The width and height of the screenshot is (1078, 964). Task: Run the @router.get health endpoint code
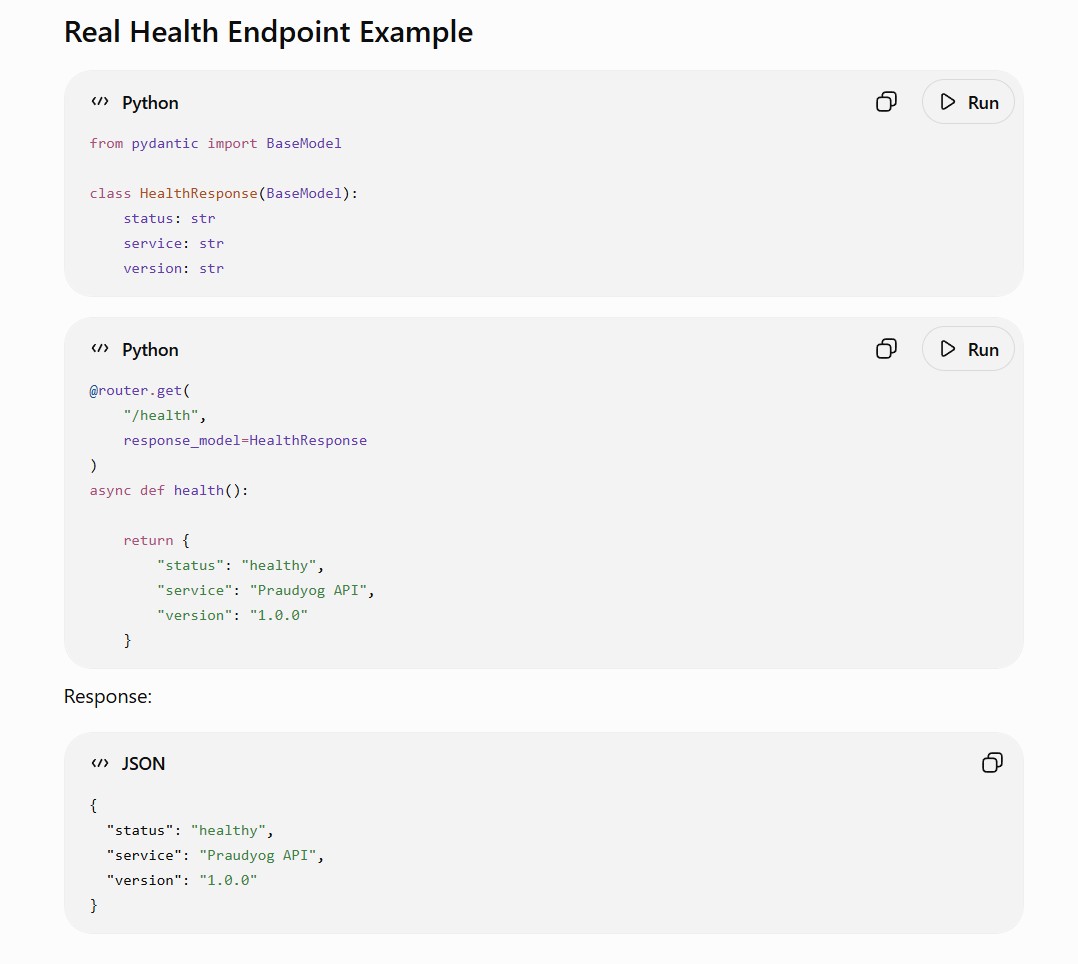968,349
